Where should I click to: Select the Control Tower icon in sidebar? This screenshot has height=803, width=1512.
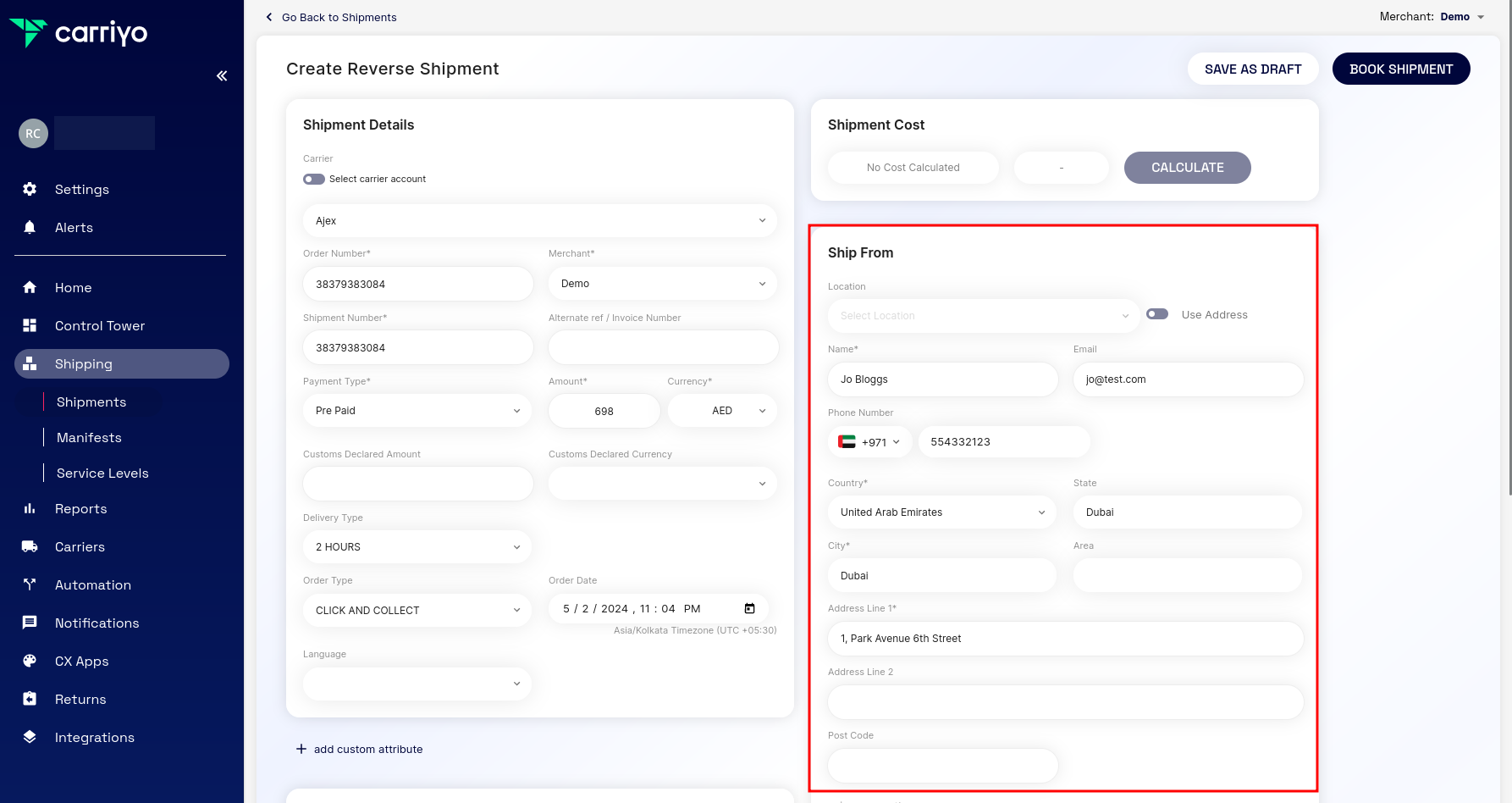point(30,325)
